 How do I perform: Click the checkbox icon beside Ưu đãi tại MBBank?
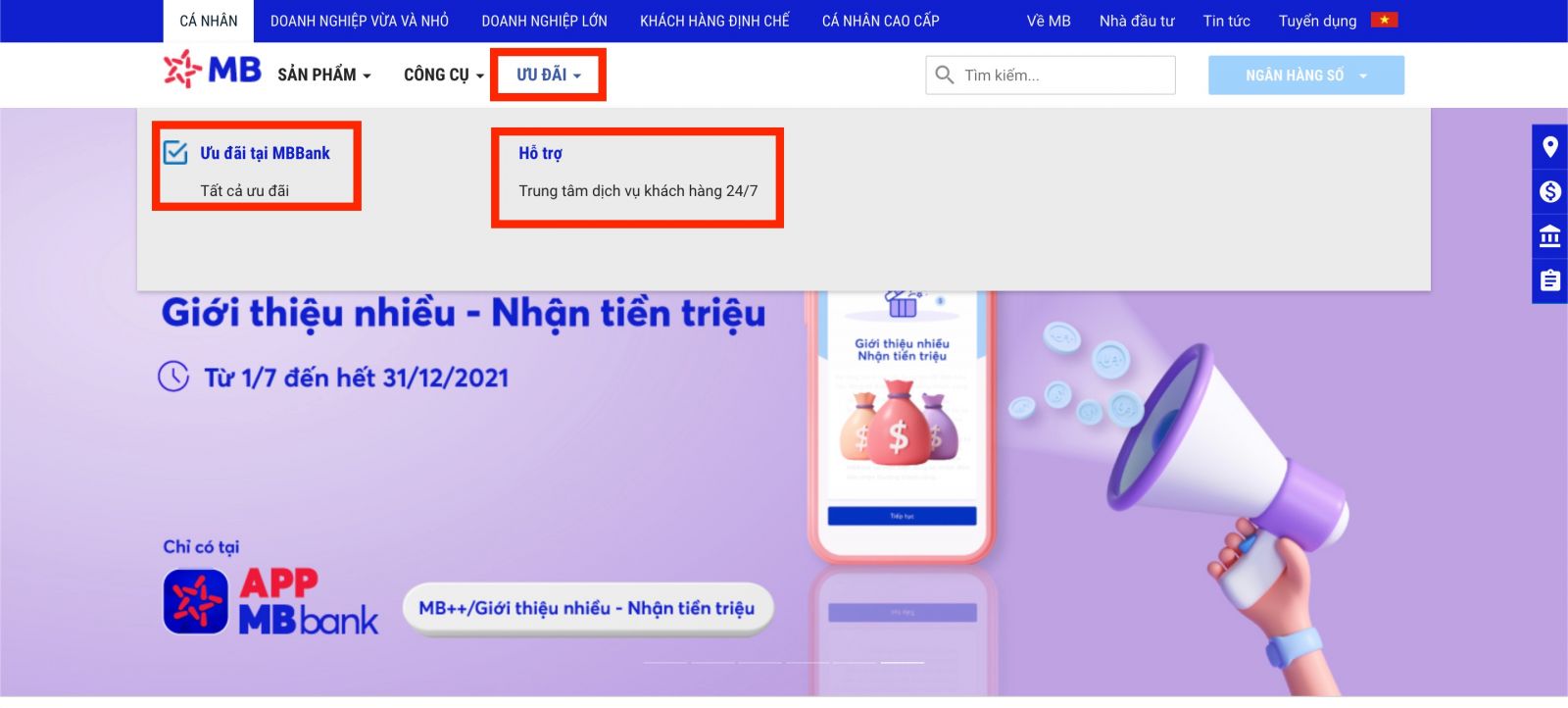click(x=175, y=153)
